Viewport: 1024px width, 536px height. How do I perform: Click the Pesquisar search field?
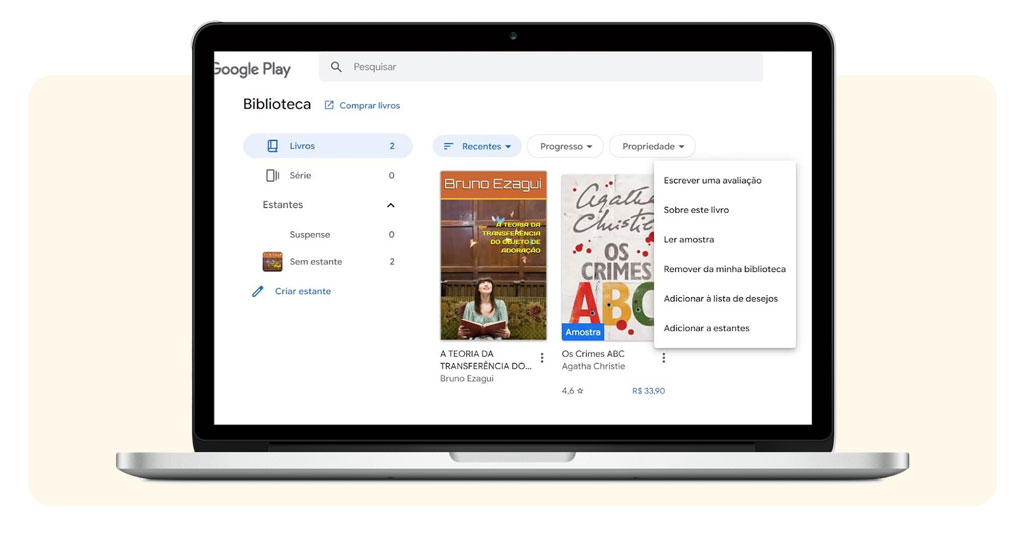(541, 67)
